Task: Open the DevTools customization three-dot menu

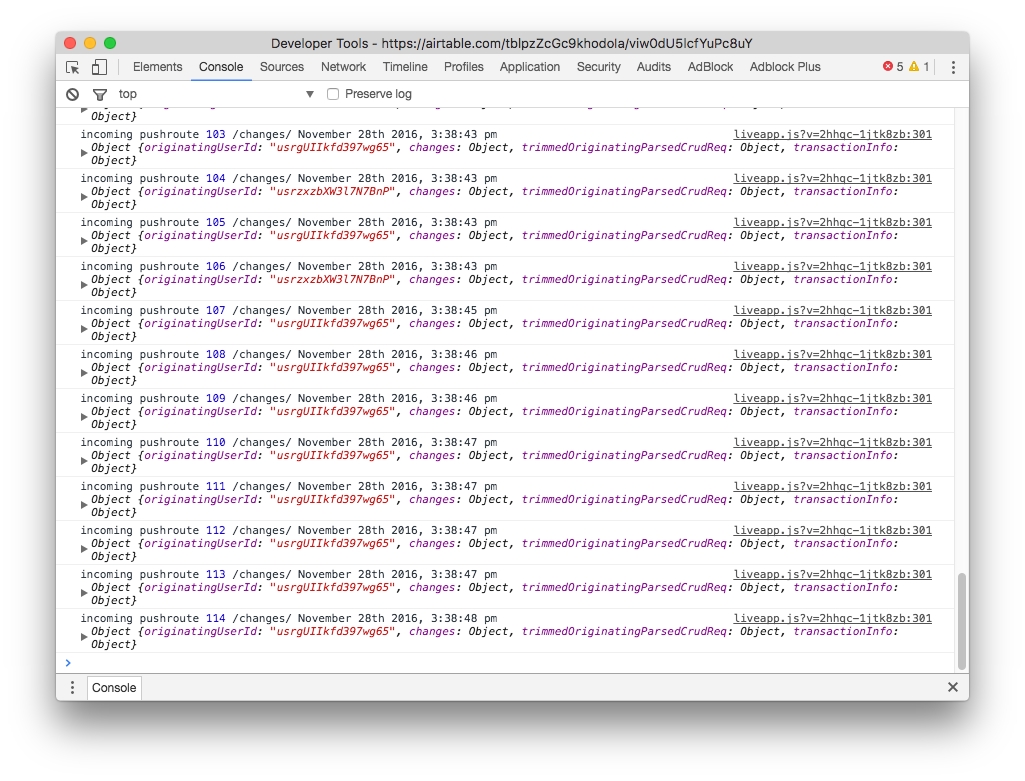Action: coord(952,66)
